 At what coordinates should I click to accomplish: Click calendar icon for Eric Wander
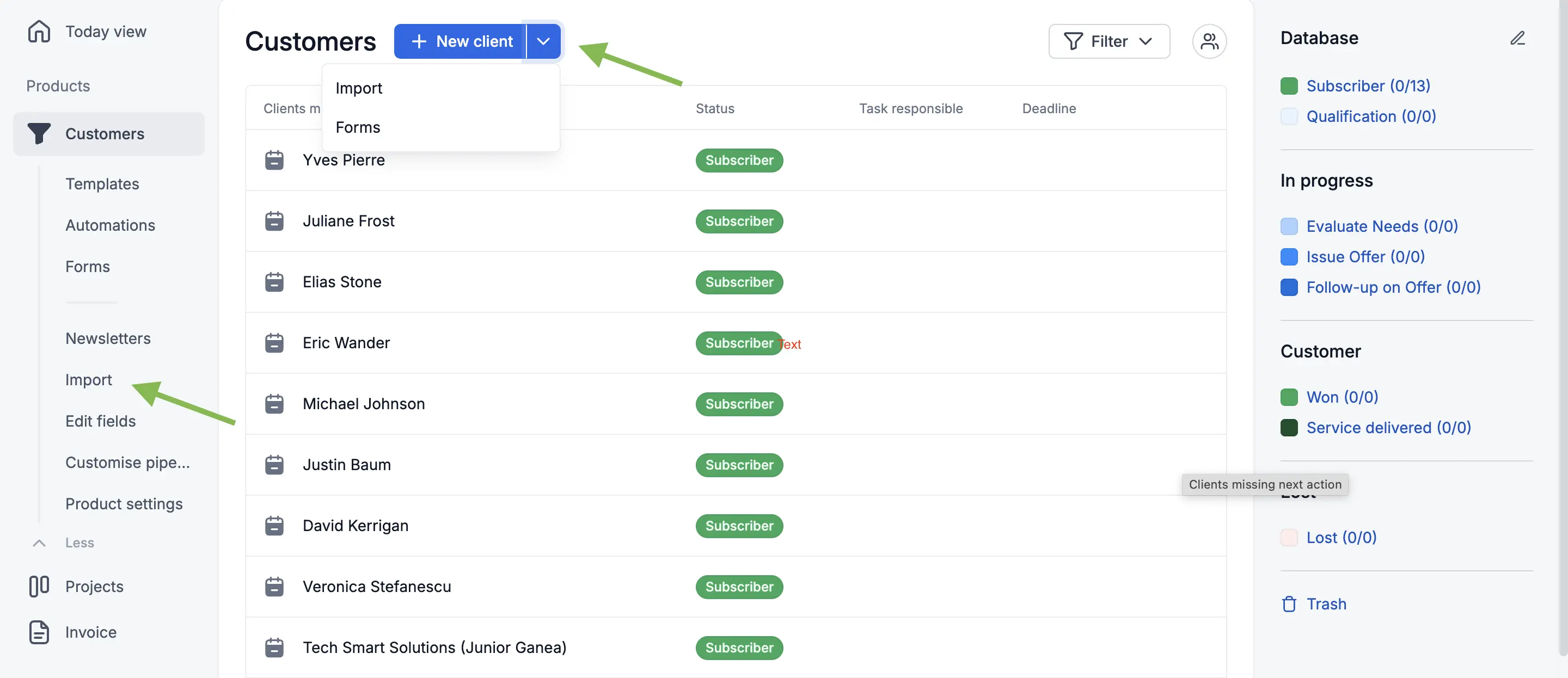coord(274,343)
